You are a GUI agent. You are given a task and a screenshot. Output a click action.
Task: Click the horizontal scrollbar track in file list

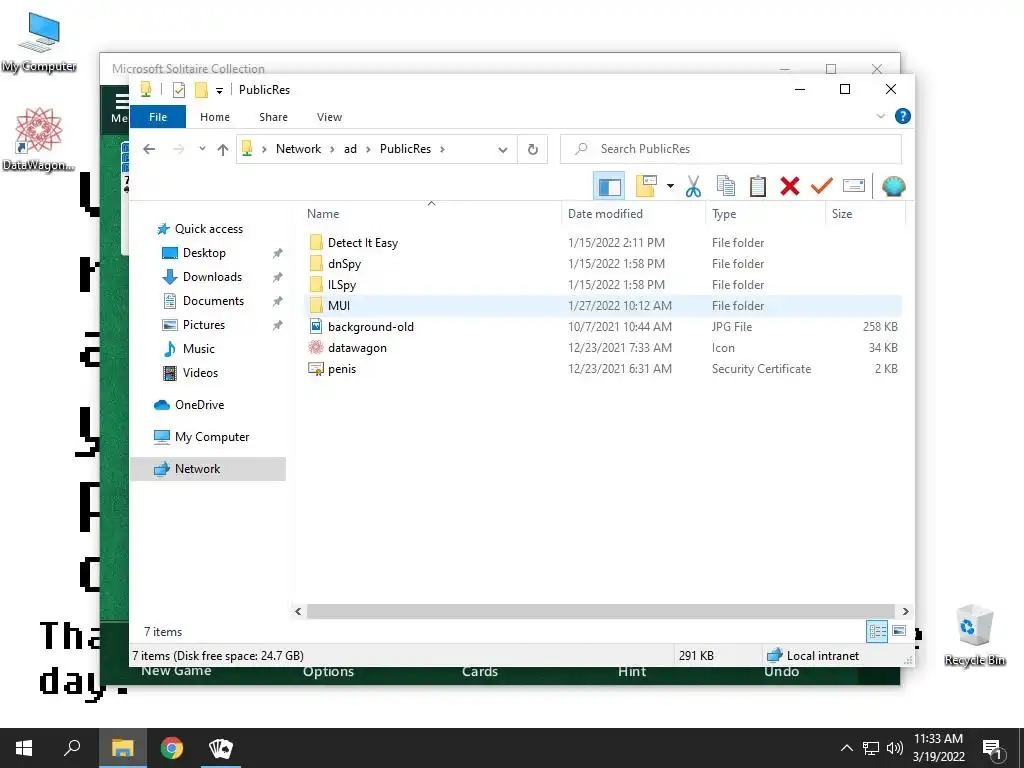click(601, 611)
